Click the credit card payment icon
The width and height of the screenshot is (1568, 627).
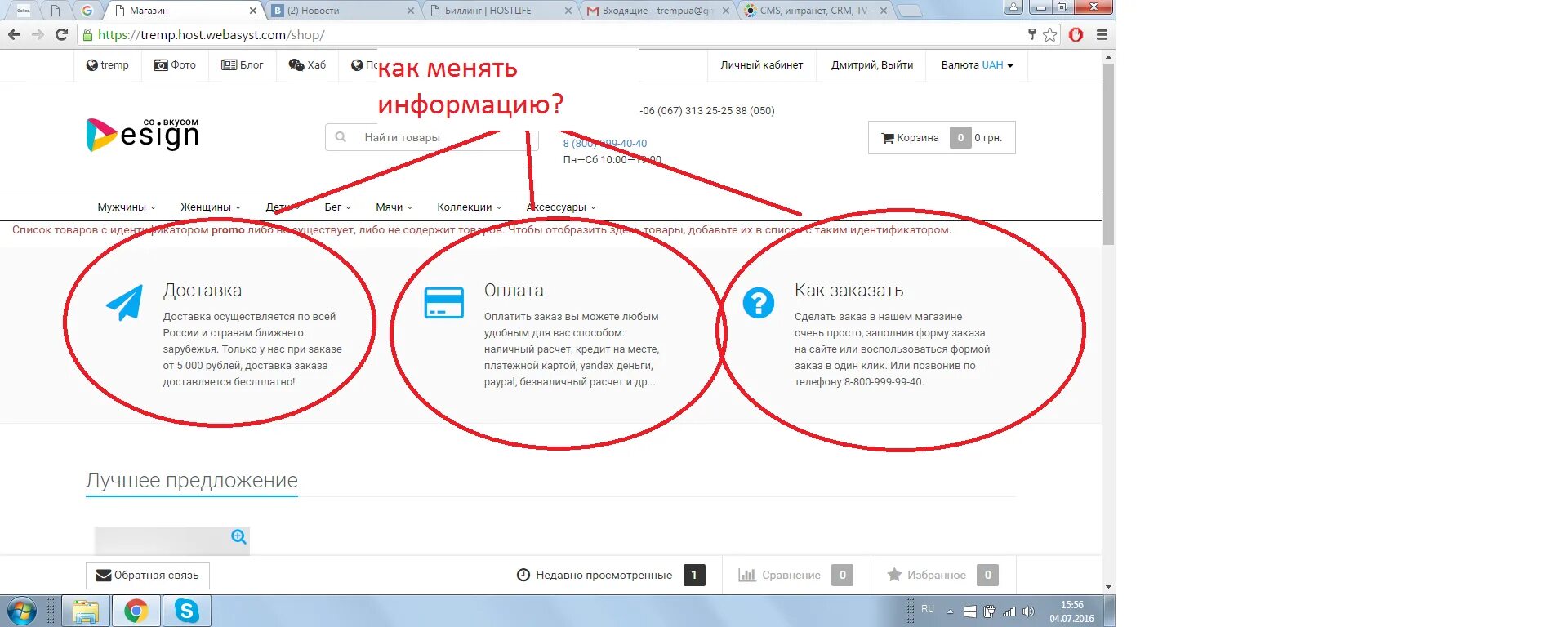(x=444, y=303)
